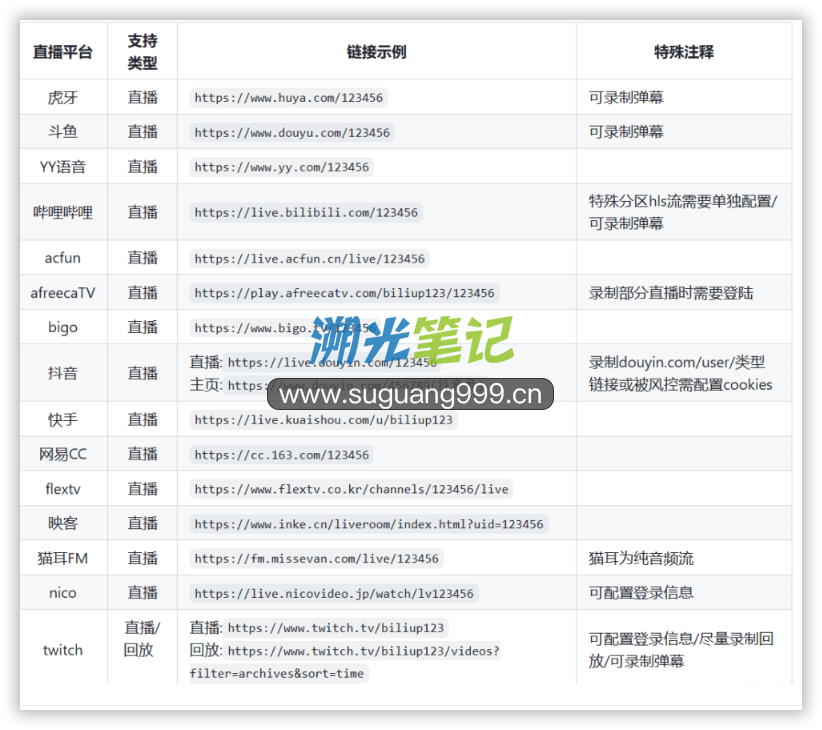The image size is (822, 730).
Task: Select the 特殊注释 column header
Action: tap(683, 52)
